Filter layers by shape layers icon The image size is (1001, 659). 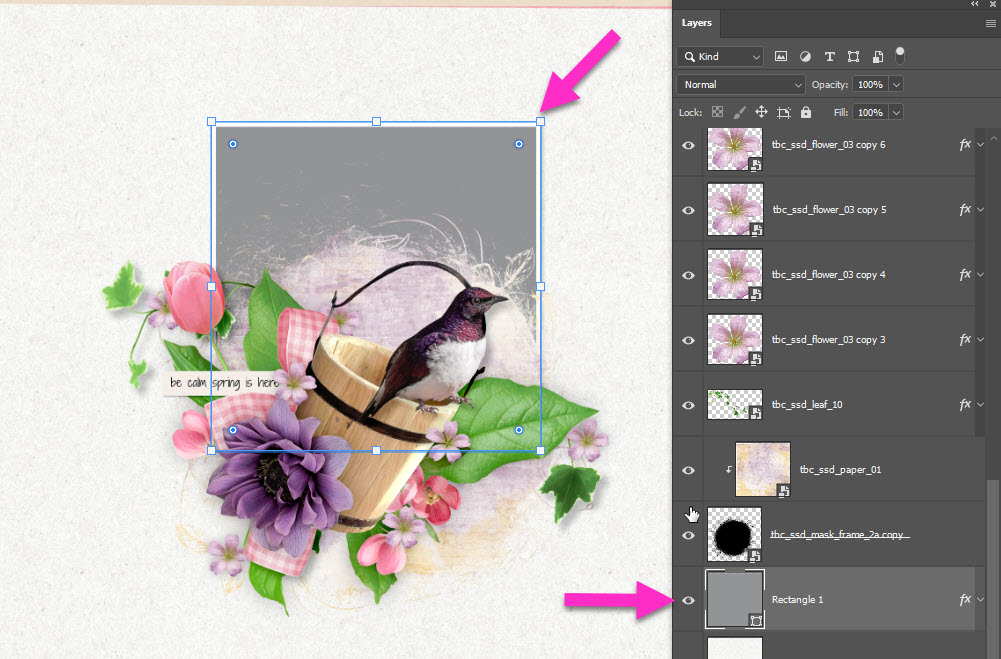coord(854,57)
